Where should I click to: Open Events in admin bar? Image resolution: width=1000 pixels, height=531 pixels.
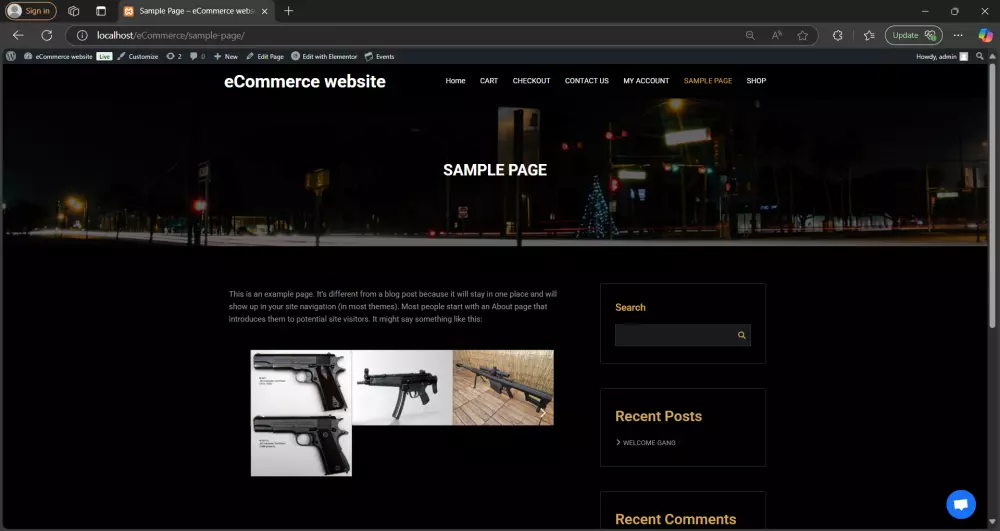pyautogui.click(x=379, y=56)
